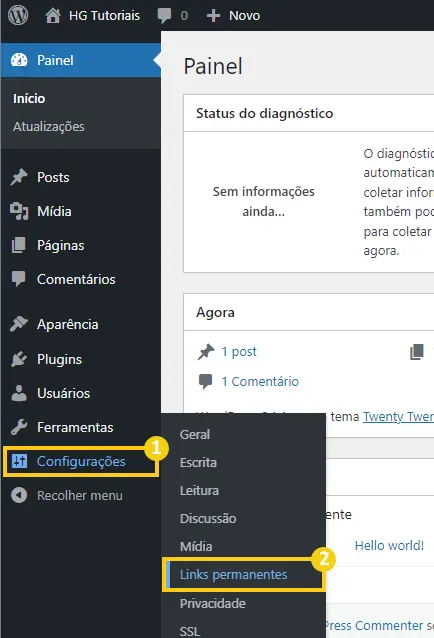The image size is (434, 638).
Task: Click the Plugins plug icon
Action: 19,359
